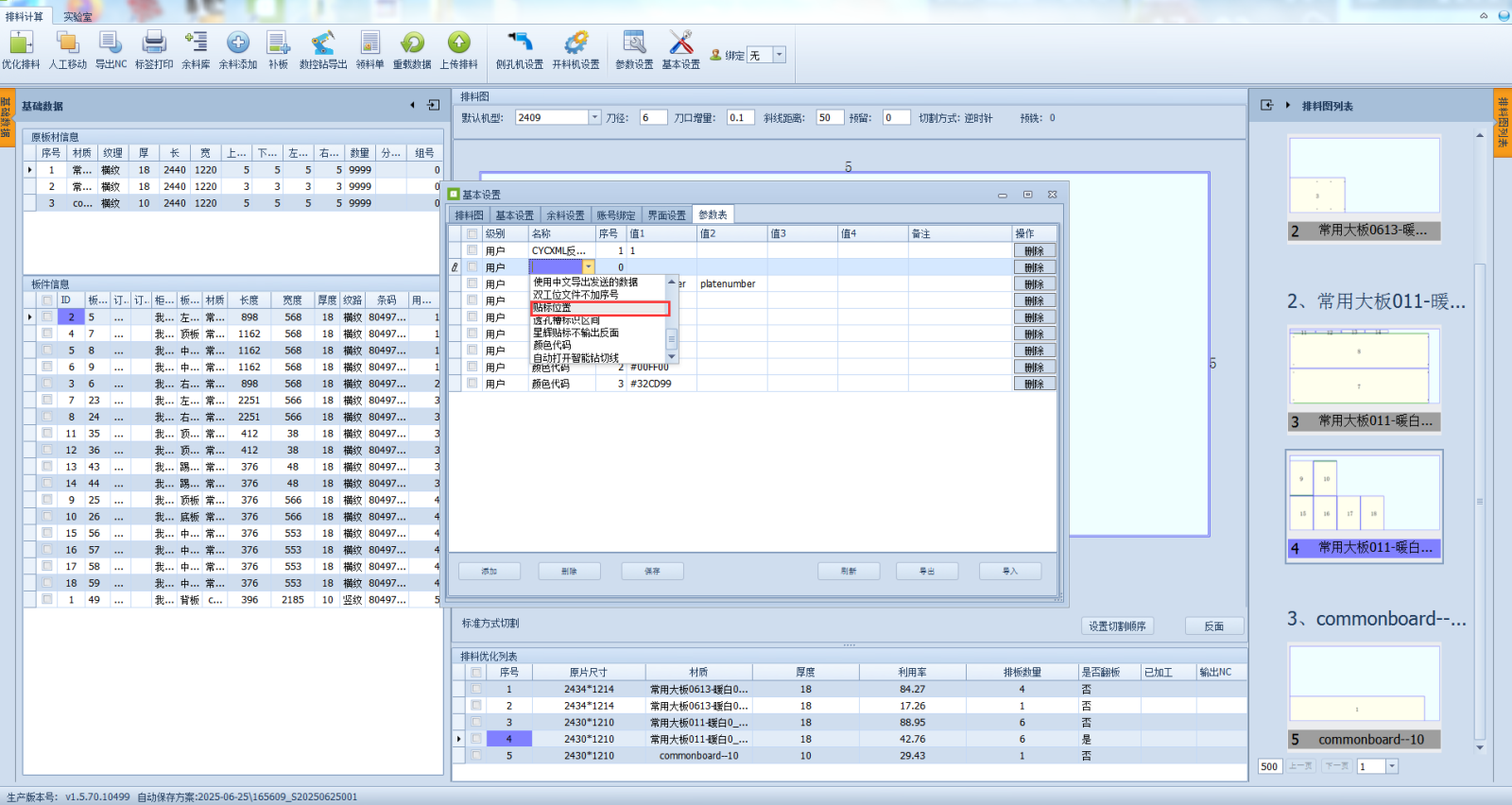This screenshot has height=805, width=1512.
Task: Click 删除 for the CYCXML反... row
Action: click(1034, 250)
